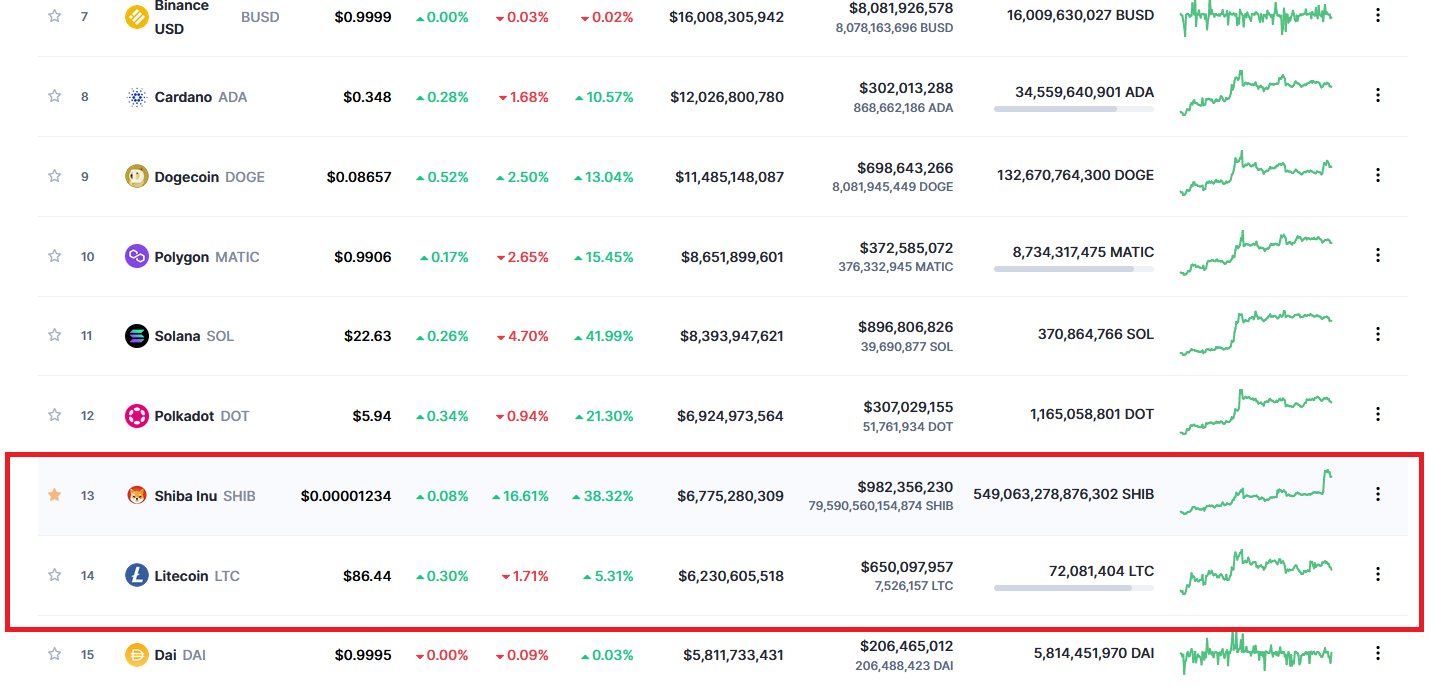This screenshot has width=1436, height=693.
Task: Click Dogecoin's supply 132,670,764,300 DOGE
Action: (1075, 175)
